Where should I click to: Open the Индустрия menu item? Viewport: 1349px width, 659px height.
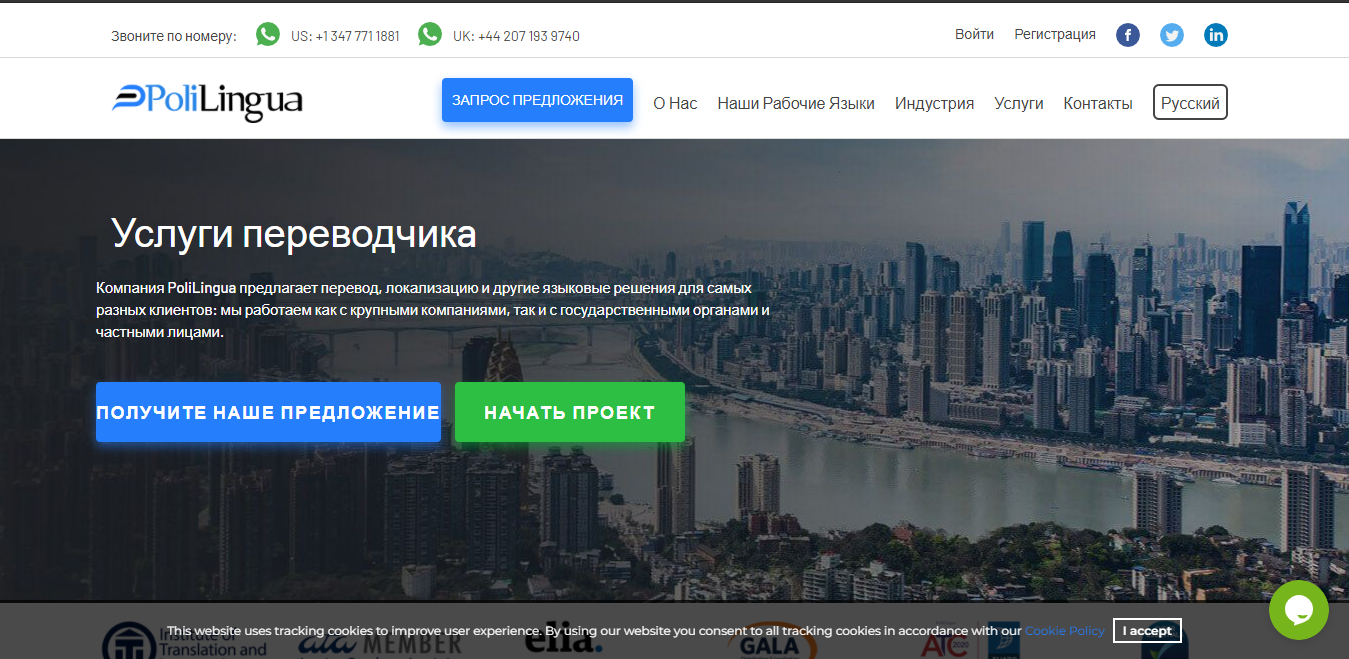[934, 103]
